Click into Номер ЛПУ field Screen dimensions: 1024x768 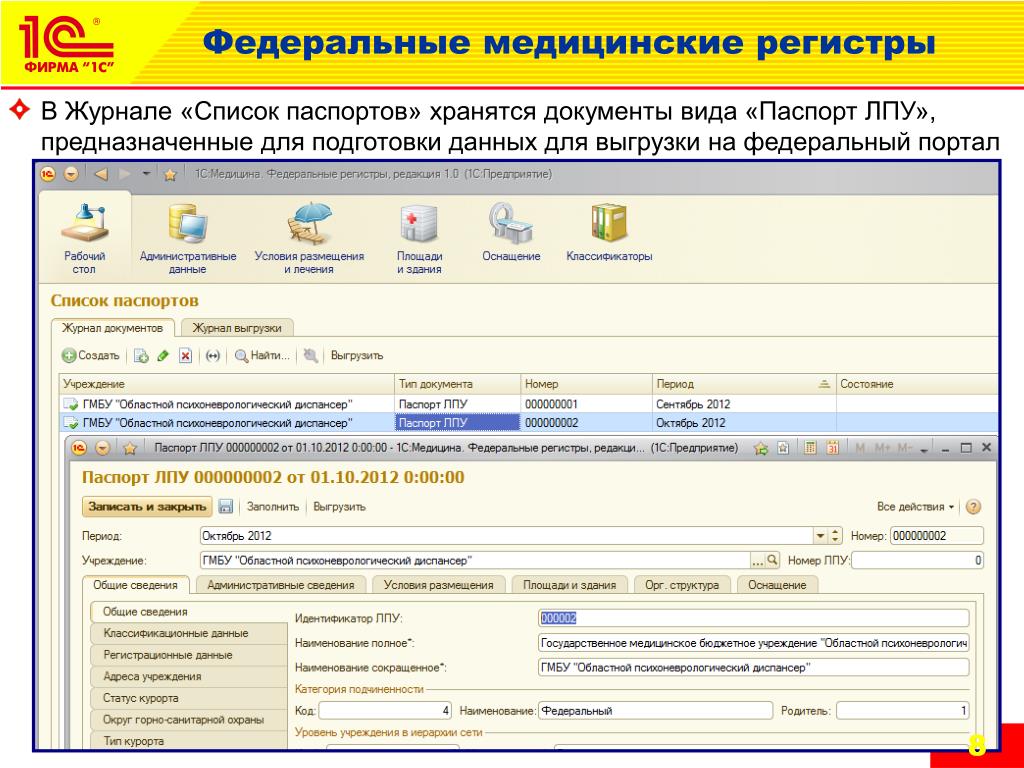coord(918,560)
